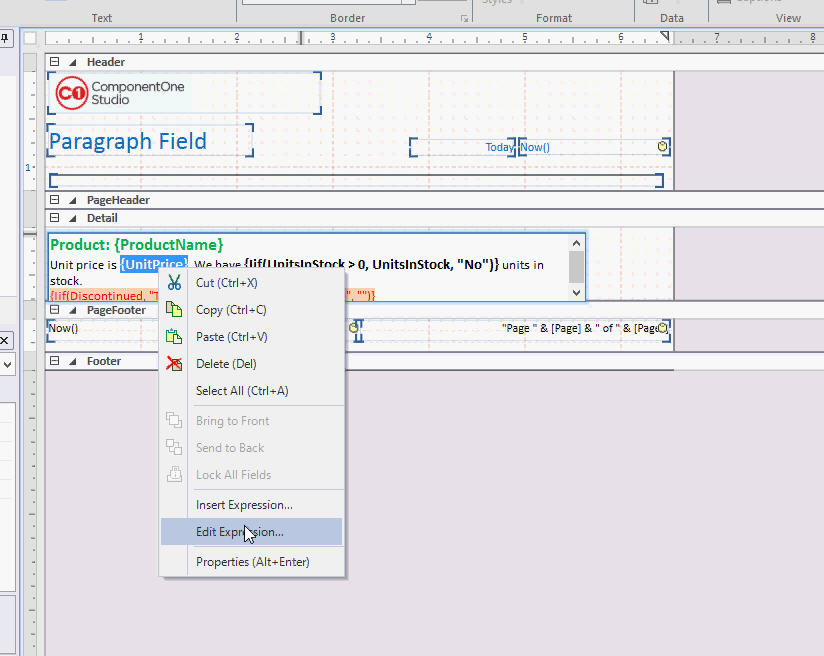Click the red Delete icon in context menu
The height and width of the screenshot is (656, 824).
point(174,364)
